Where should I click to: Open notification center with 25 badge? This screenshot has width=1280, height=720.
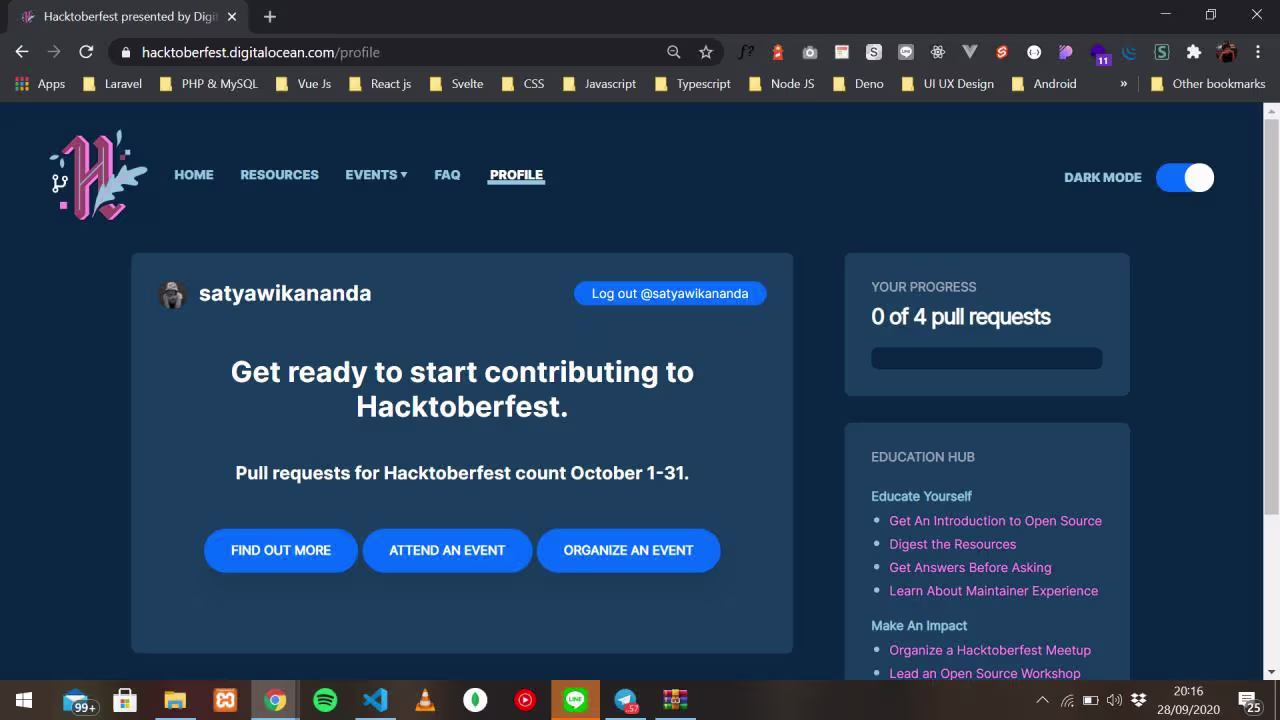1249,701
